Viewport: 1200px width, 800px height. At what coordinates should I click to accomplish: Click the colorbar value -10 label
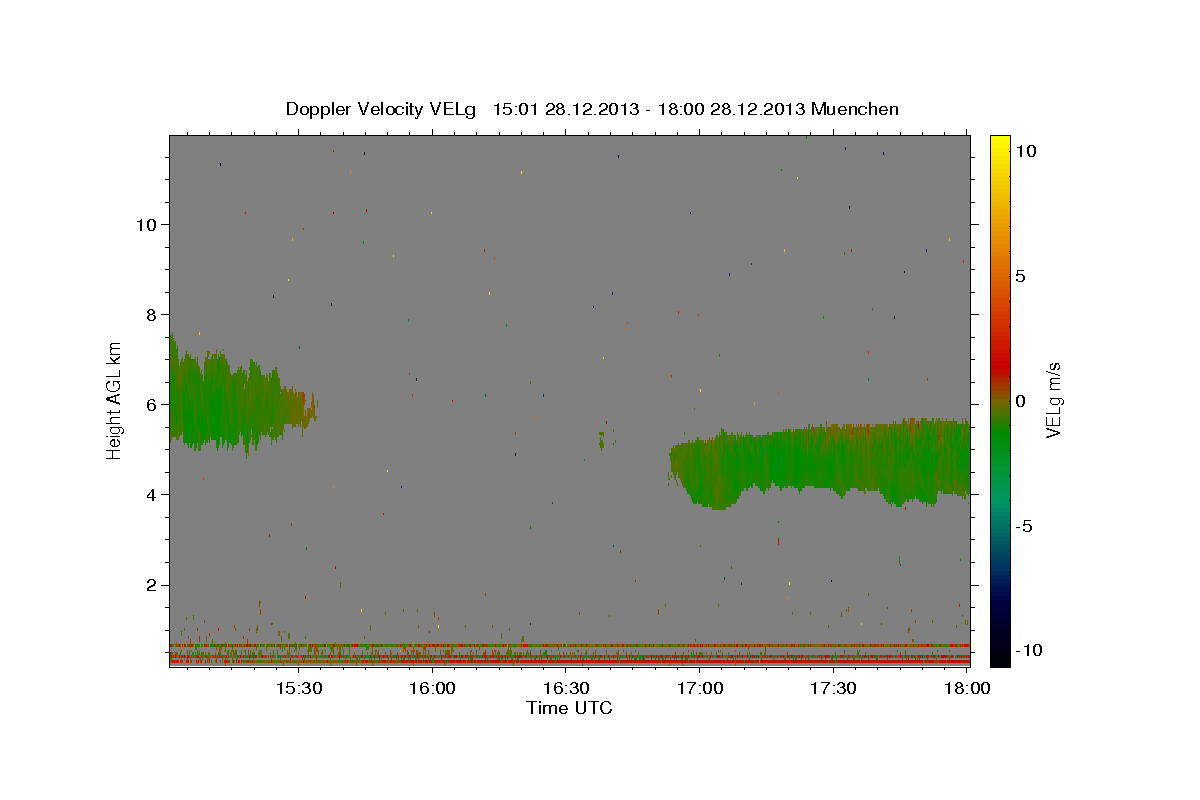click(1027, 651)
